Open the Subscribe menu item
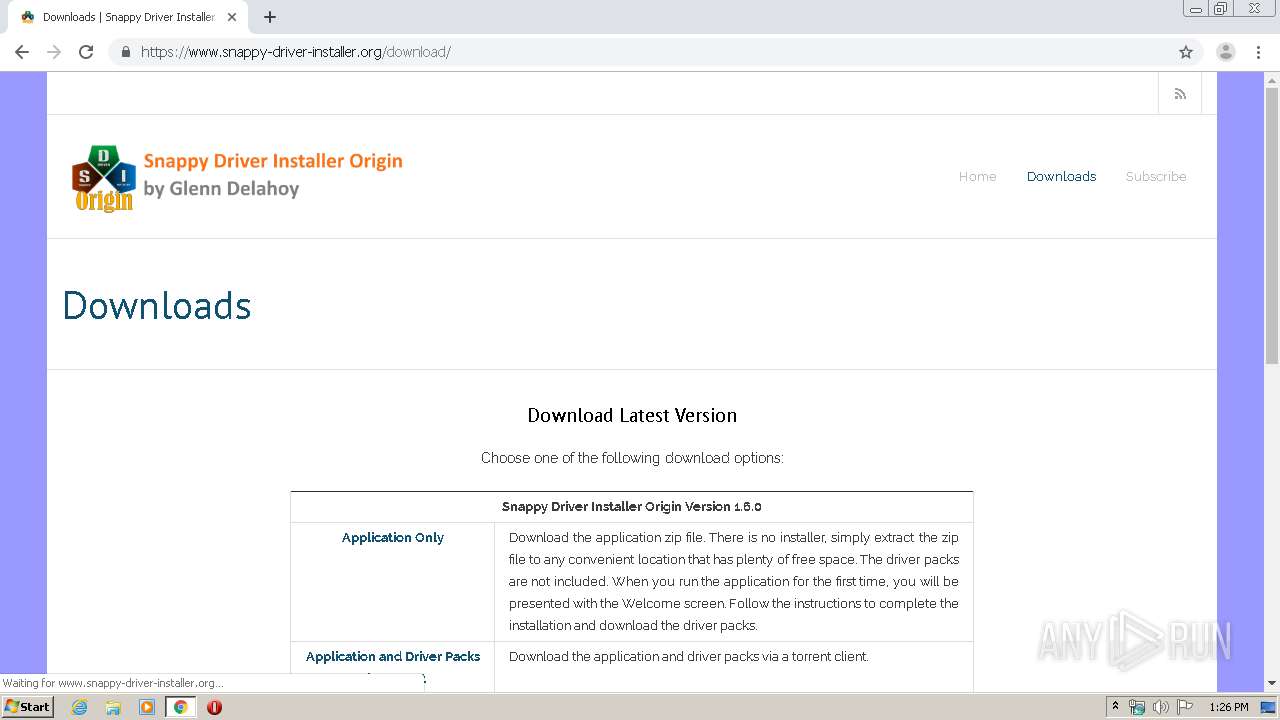The width and height of the screenshot is (1280, 720). [x=1156, y=176]
